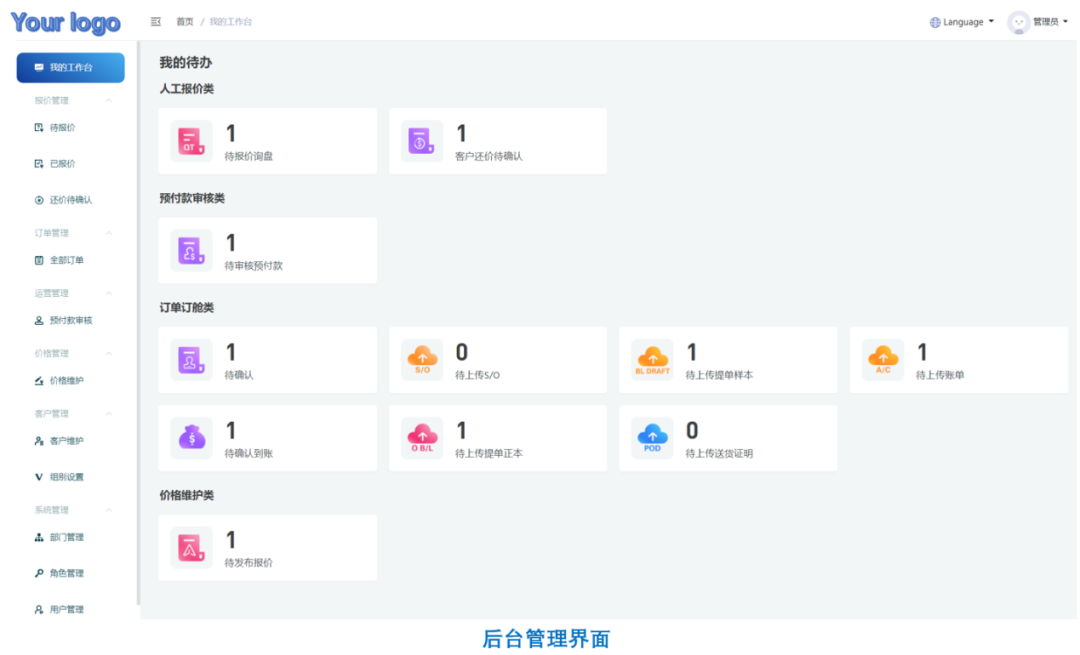This screenshot has height=655, width=1080.
Task: Click the purple money bag 待确认到账 icon
Action: (191, 437)
